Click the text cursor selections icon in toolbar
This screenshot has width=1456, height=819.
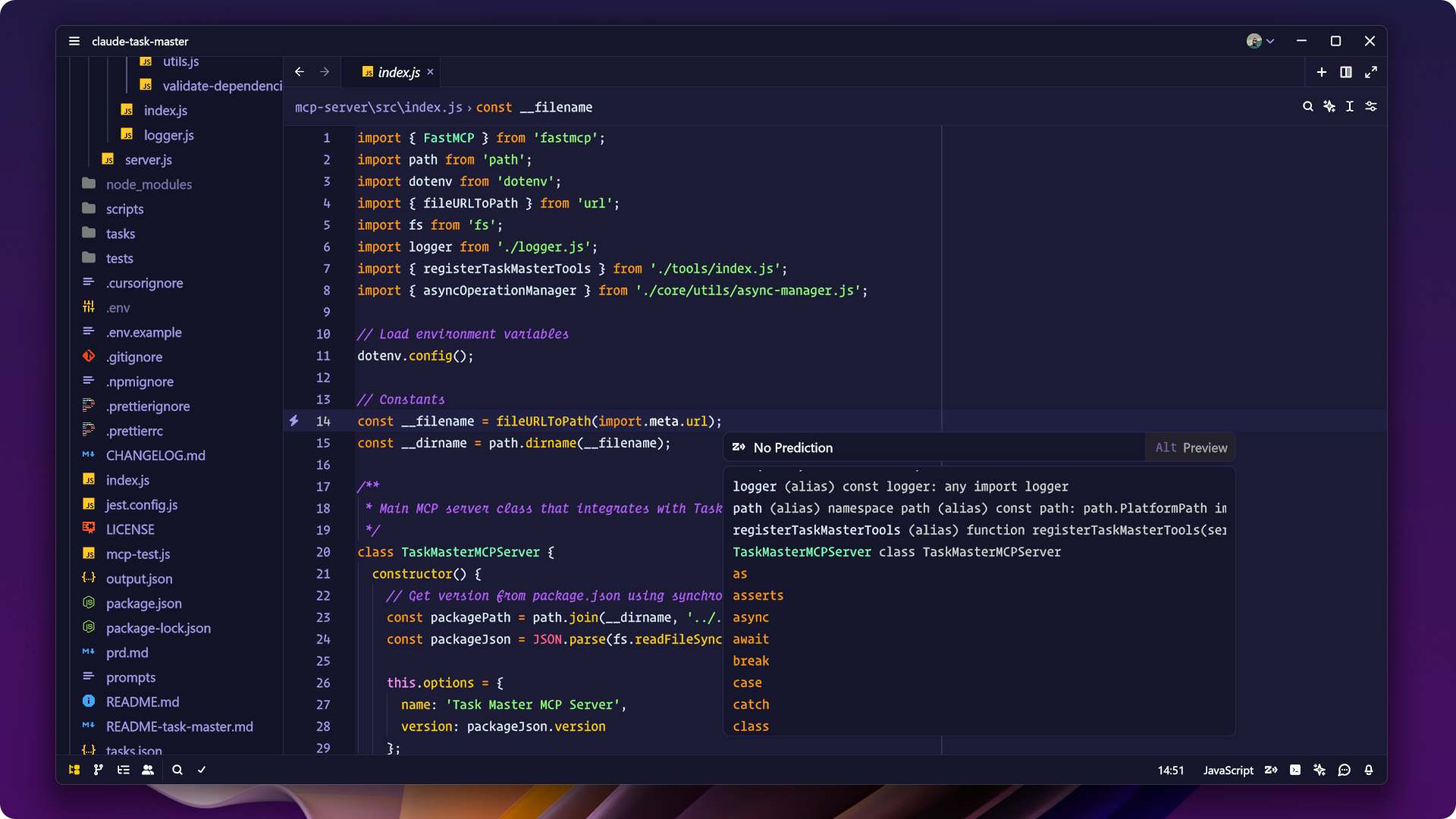pos(1350,107)
